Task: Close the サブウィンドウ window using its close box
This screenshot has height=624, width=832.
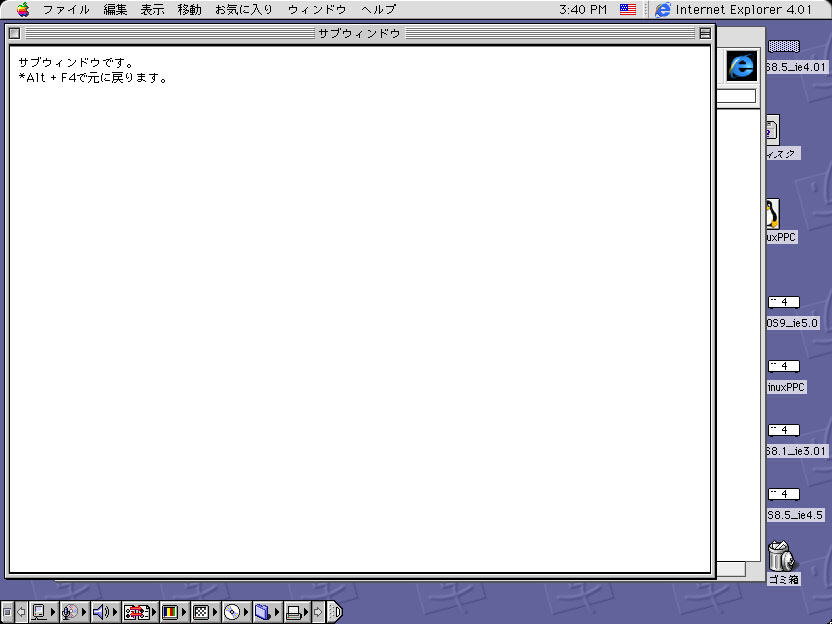Action: [14, 33]
